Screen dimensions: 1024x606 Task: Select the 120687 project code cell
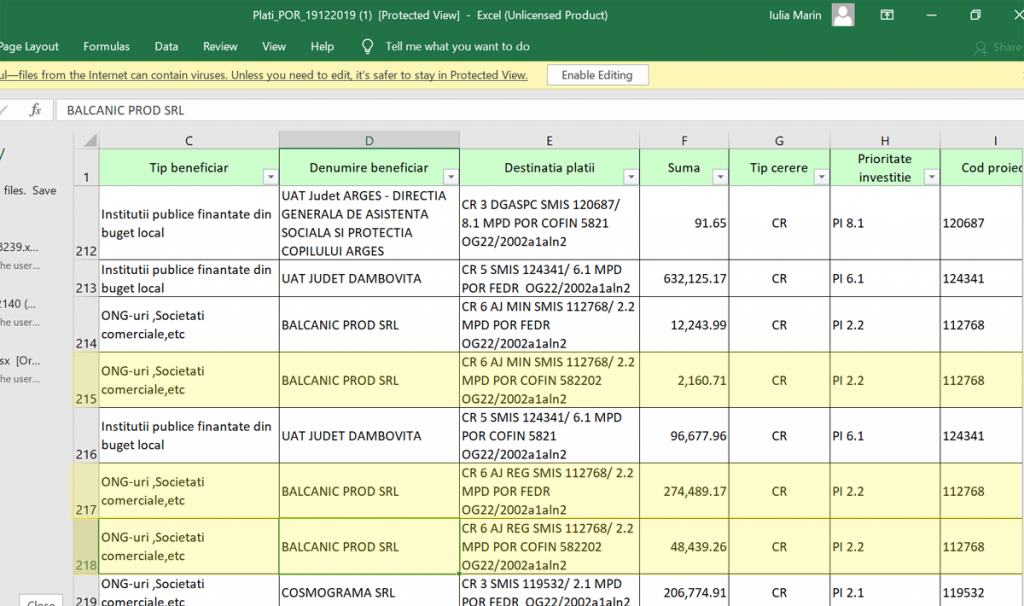point(982,223)
